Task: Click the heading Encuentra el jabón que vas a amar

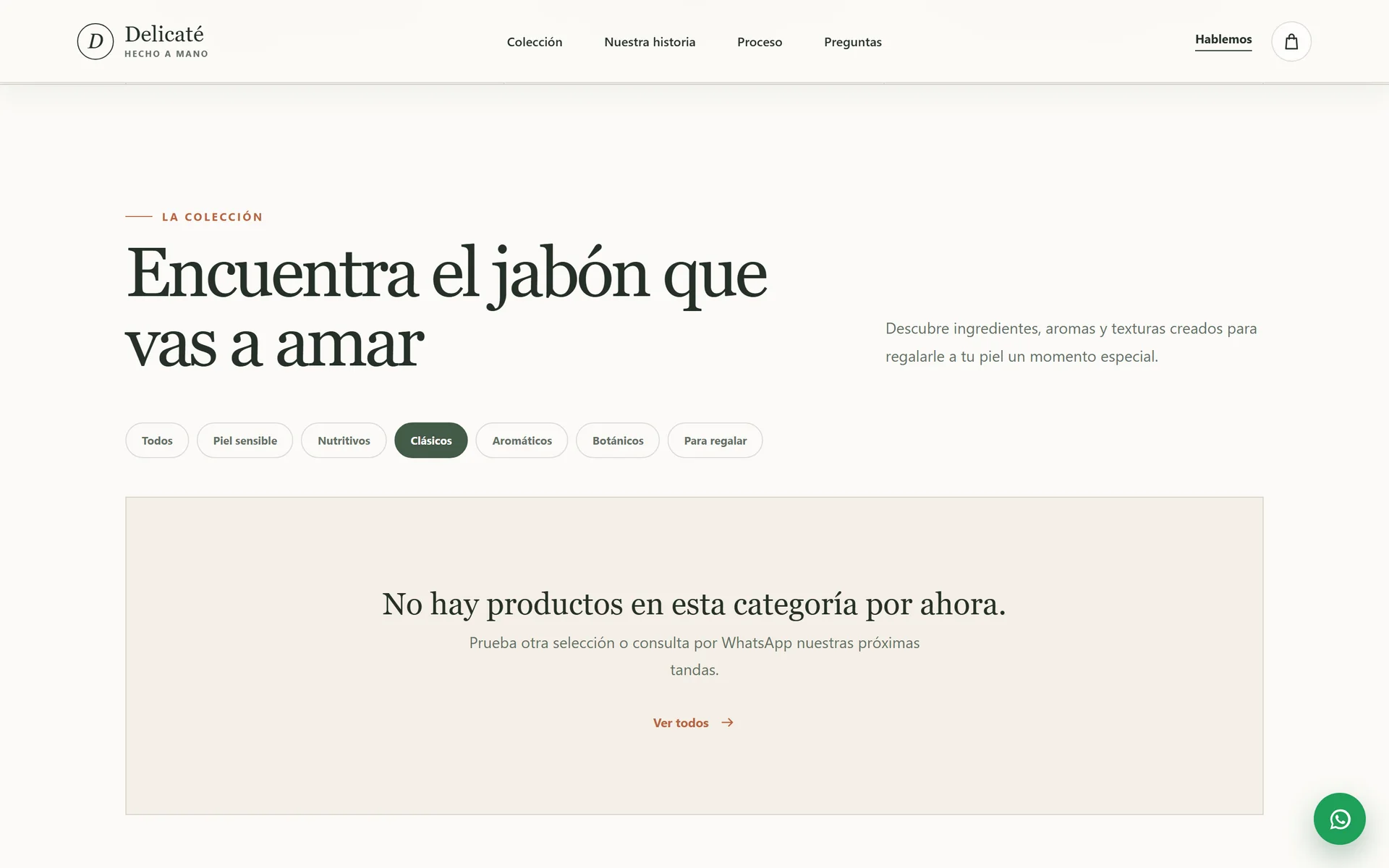Action: click(x=446, y=307)
